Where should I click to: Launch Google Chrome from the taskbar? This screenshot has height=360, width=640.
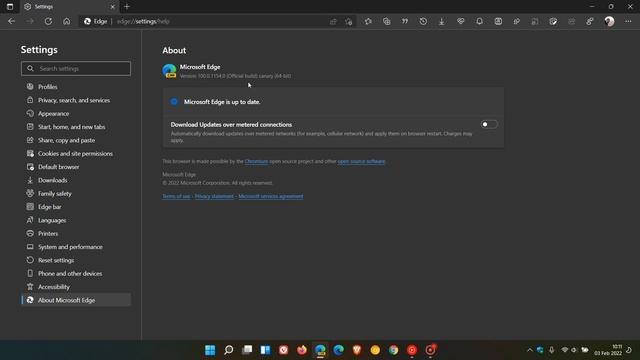point(393,350)
